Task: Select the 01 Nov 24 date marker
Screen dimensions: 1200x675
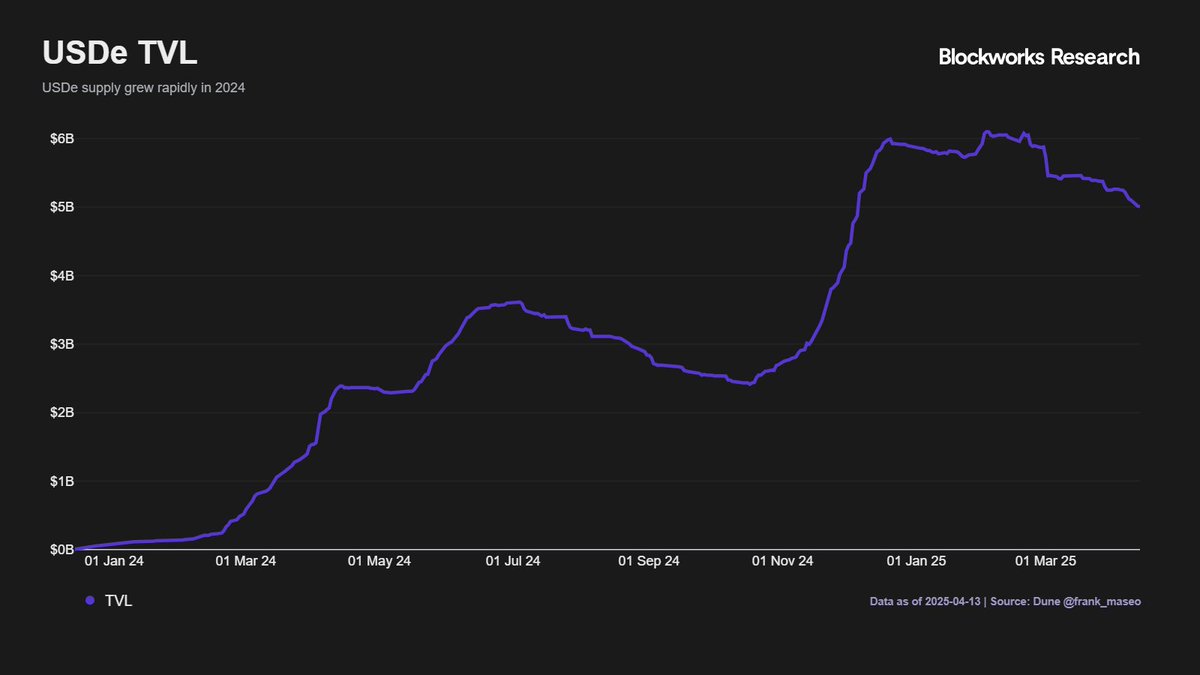Action: click(782, 562)
